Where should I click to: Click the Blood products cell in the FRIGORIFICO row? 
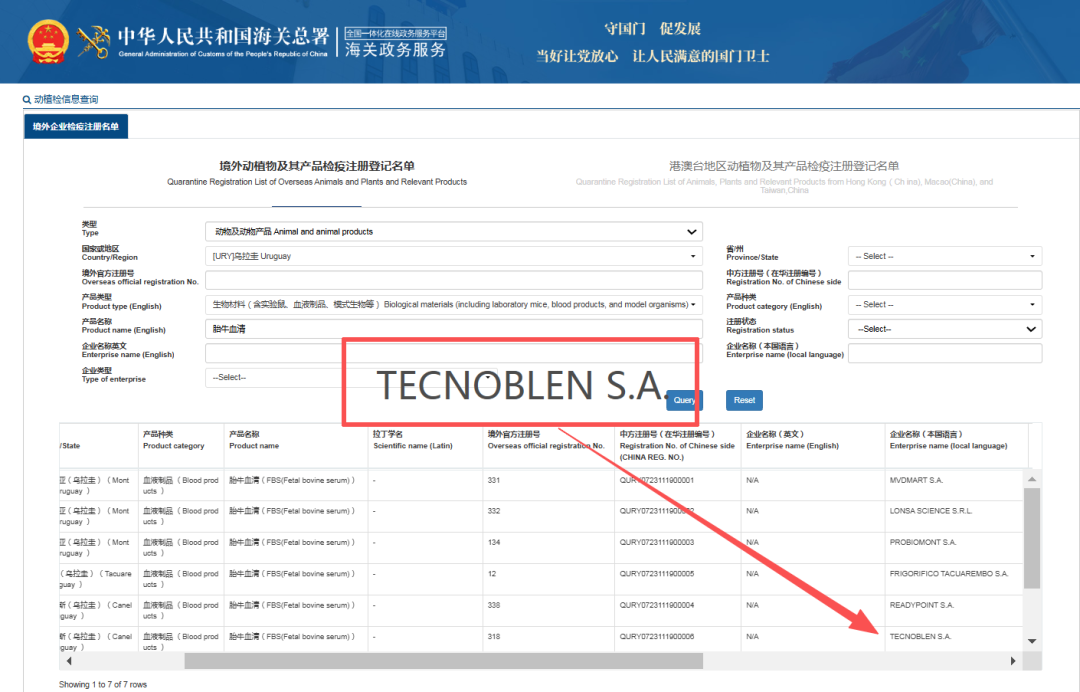tap(180, 579)
